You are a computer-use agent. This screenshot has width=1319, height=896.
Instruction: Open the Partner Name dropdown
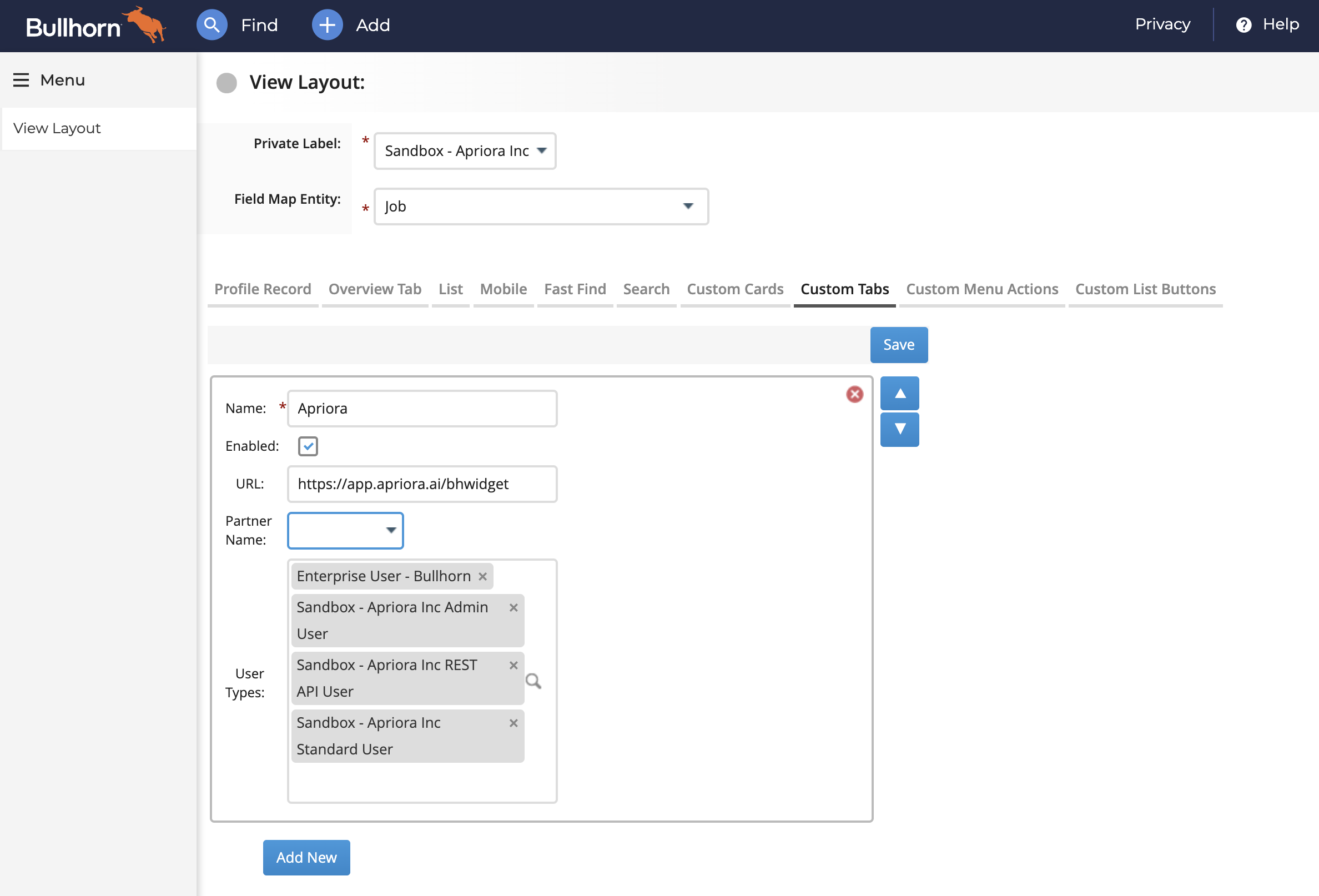[x=345, y=531]
